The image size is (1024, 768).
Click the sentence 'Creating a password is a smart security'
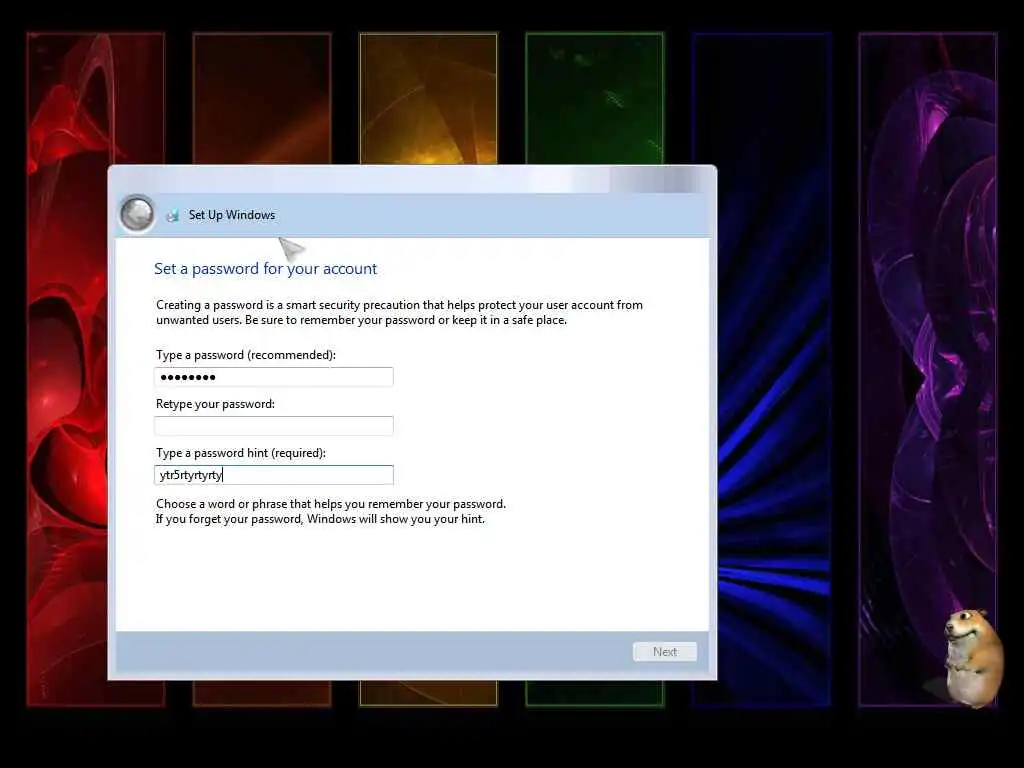[x=258, y=304]
